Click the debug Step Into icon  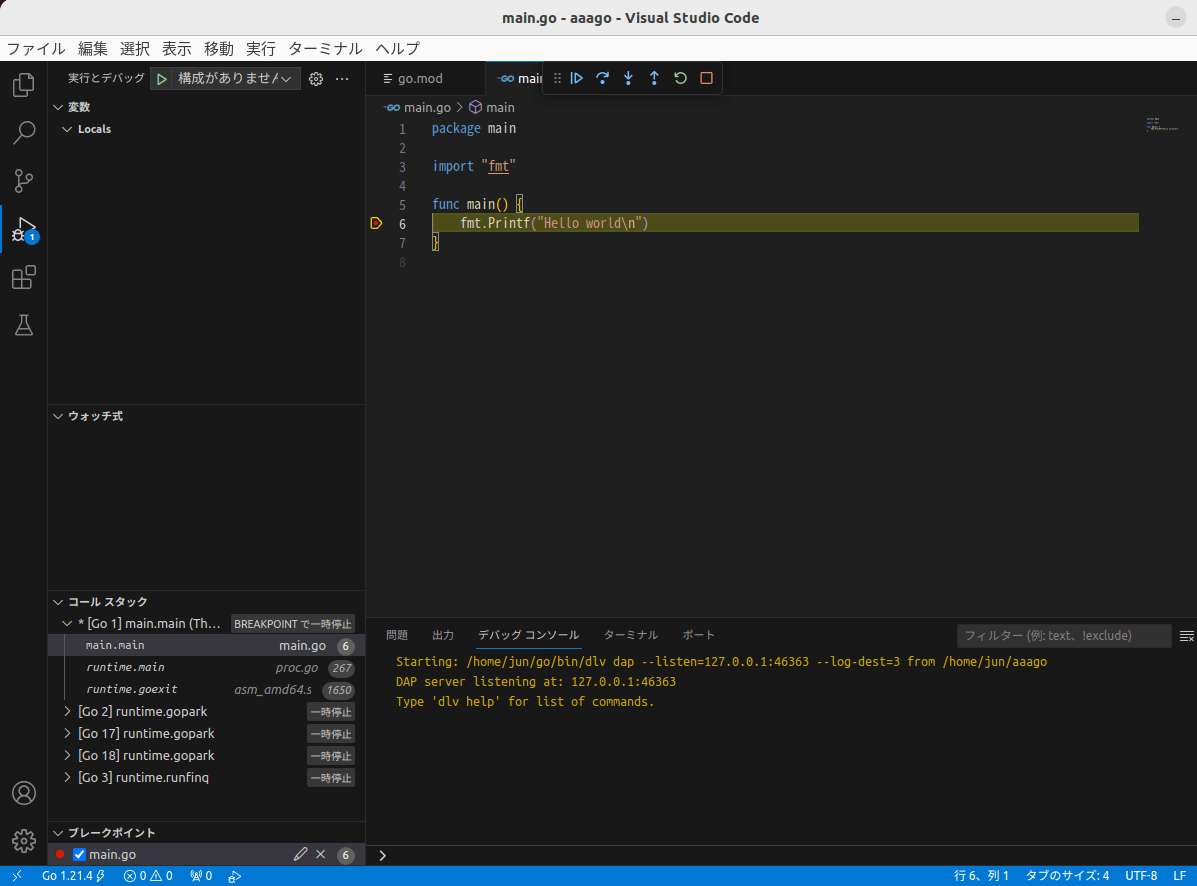(628, 78)
